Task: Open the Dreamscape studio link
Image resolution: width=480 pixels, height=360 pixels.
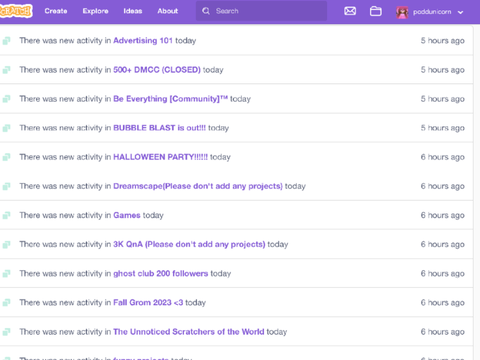Action: coord(198,186)
